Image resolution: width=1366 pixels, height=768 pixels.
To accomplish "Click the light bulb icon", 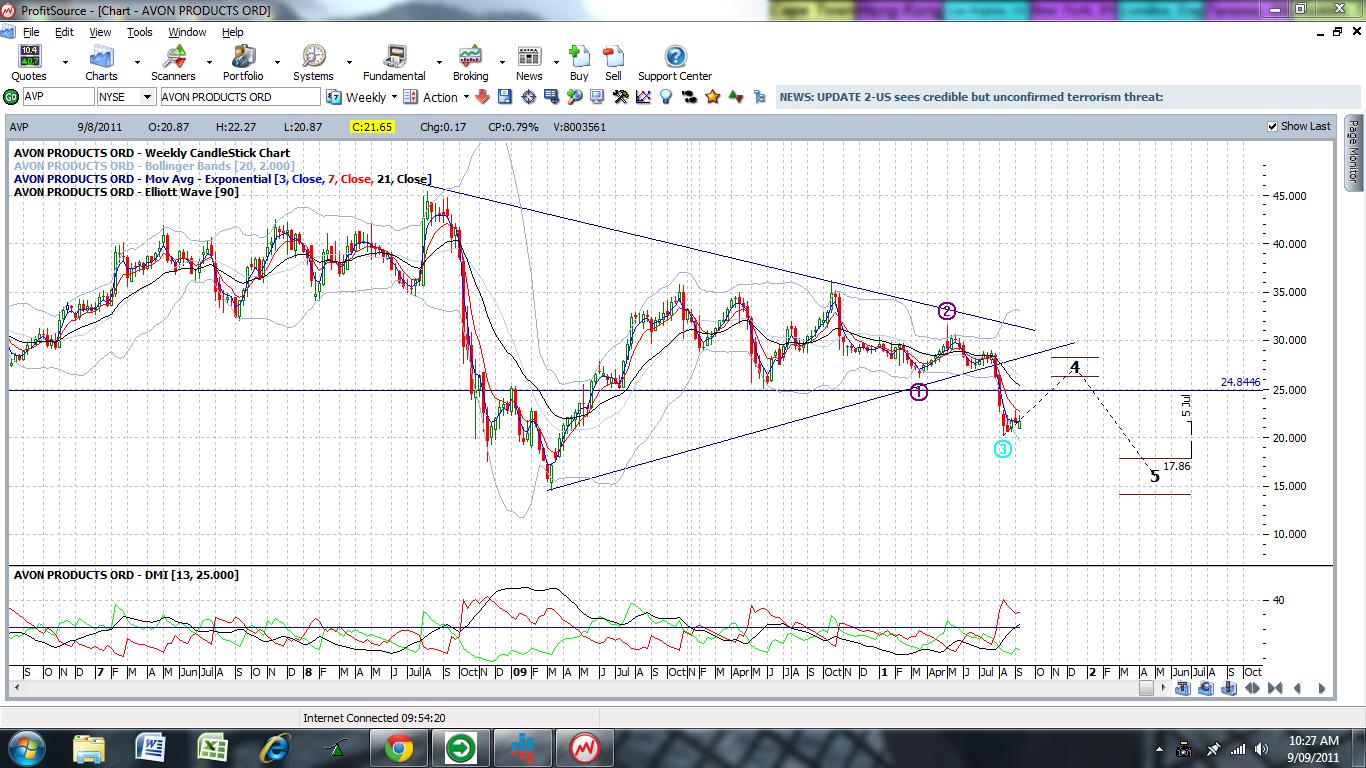I will tap(666, 97).
